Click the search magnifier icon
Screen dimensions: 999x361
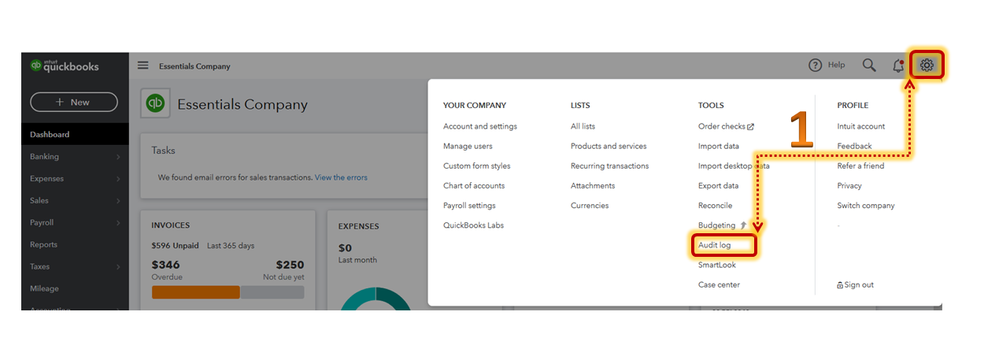(869, 65)
